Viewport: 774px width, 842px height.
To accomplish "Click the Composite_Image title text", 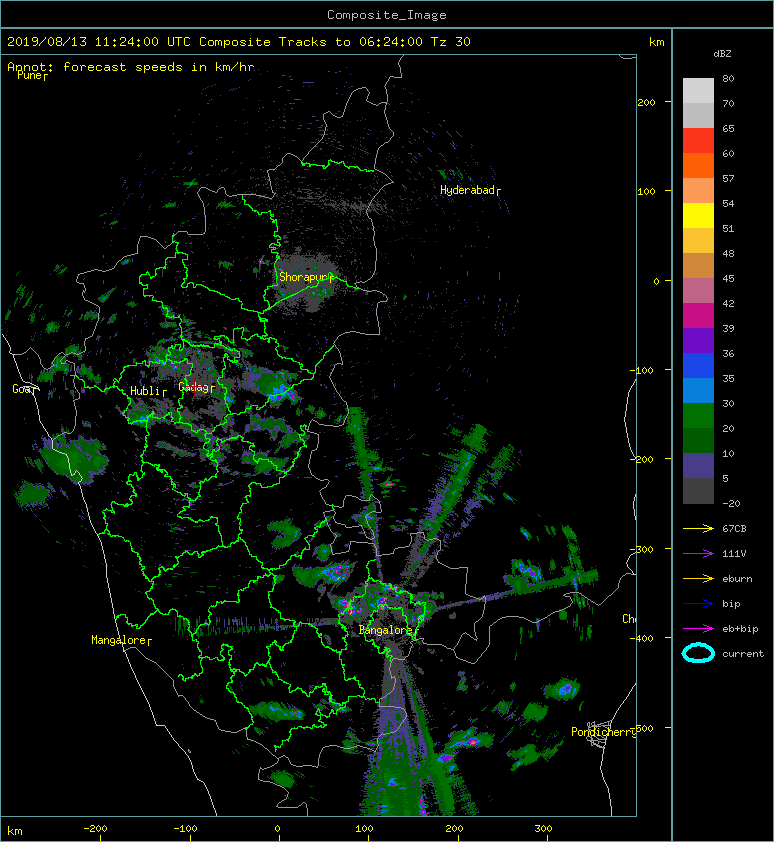I will 387,15.
